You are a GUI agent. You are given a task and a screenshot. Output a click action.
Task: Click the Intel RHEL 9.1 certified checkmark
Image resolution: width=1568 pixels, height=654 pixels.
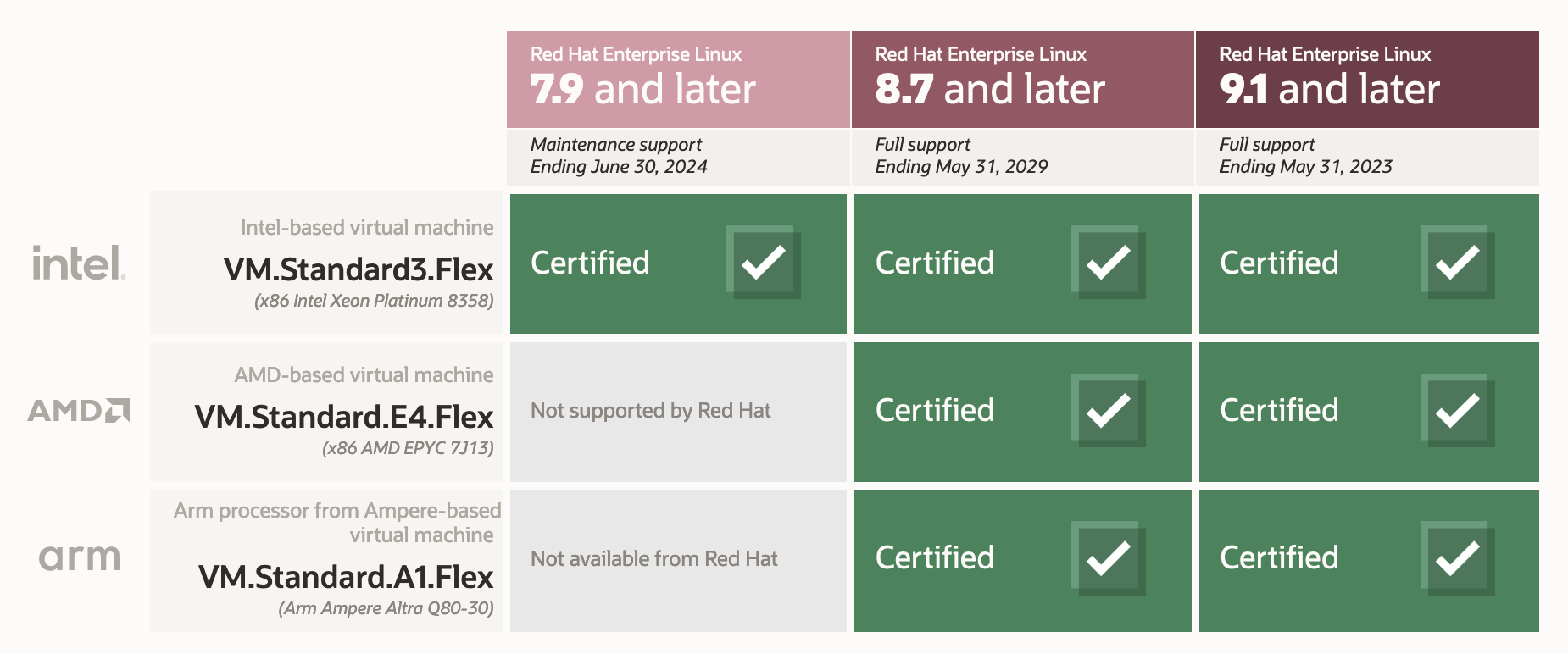point(1458,263)
